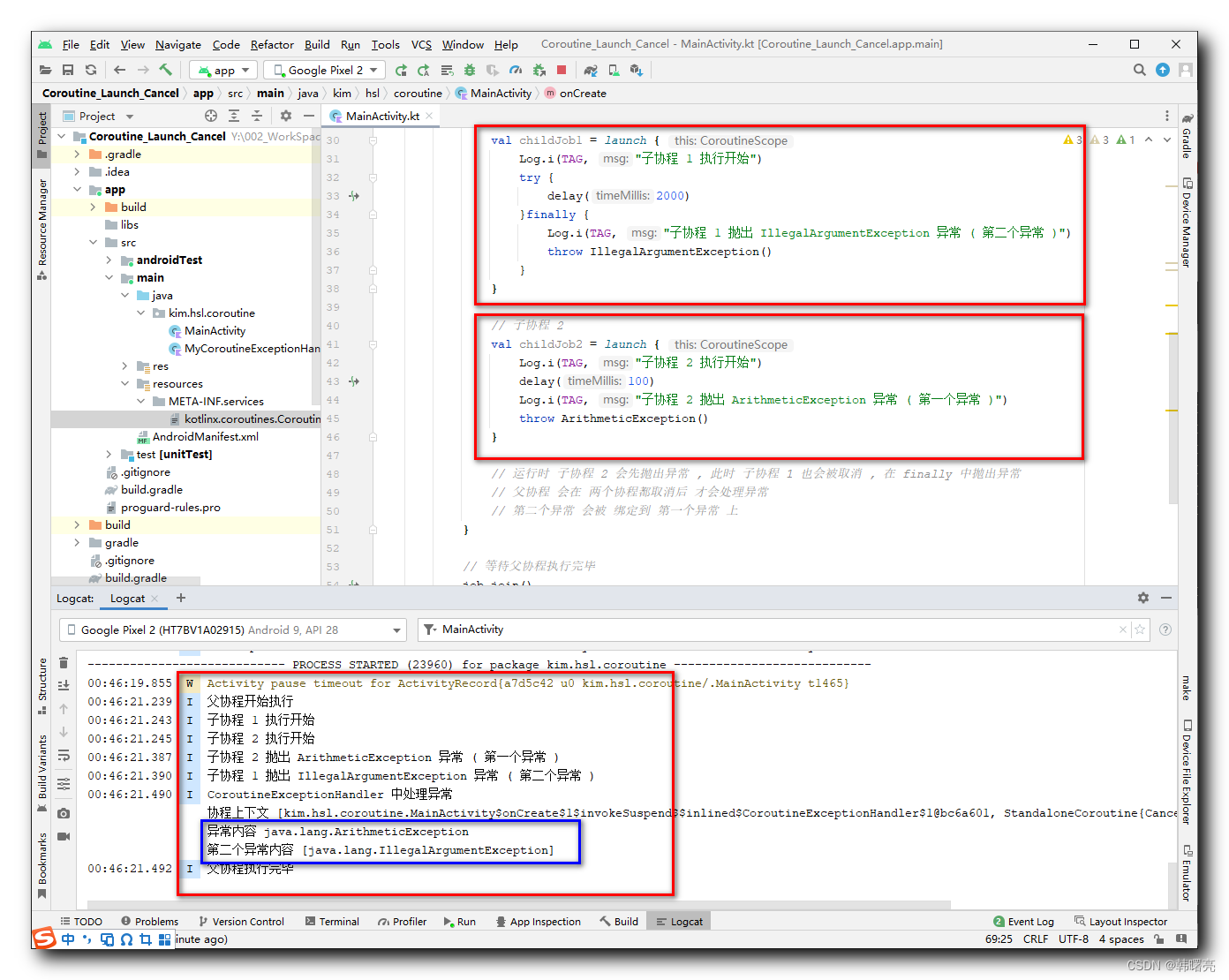
Task: Take a screenshot with the logcat camera icon
Action: (64, 813)
